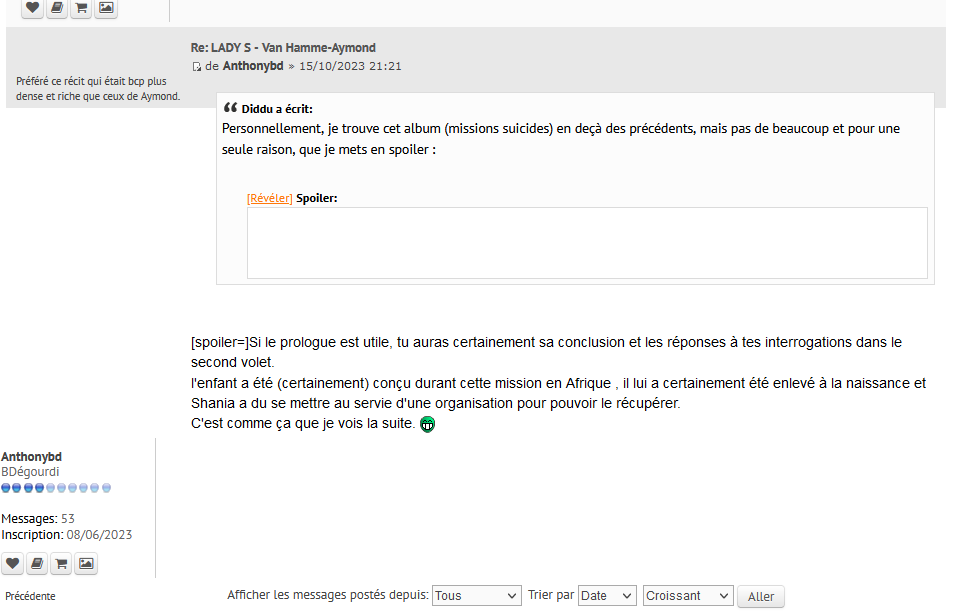Open the 'Tous' messages period dropdown

(476, 596)
